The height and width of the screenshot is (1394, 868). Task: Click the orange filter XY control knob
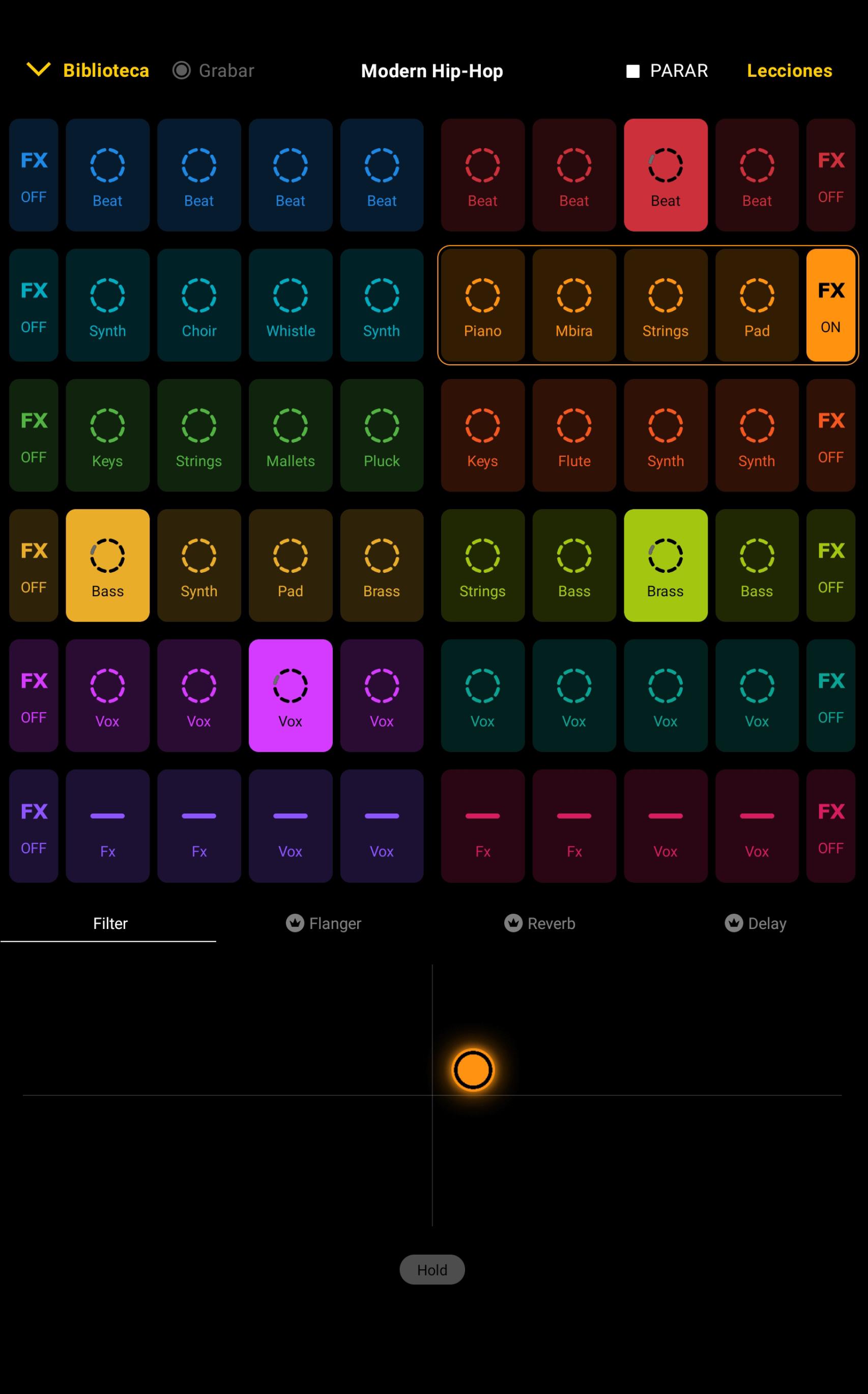point(473,1070)
